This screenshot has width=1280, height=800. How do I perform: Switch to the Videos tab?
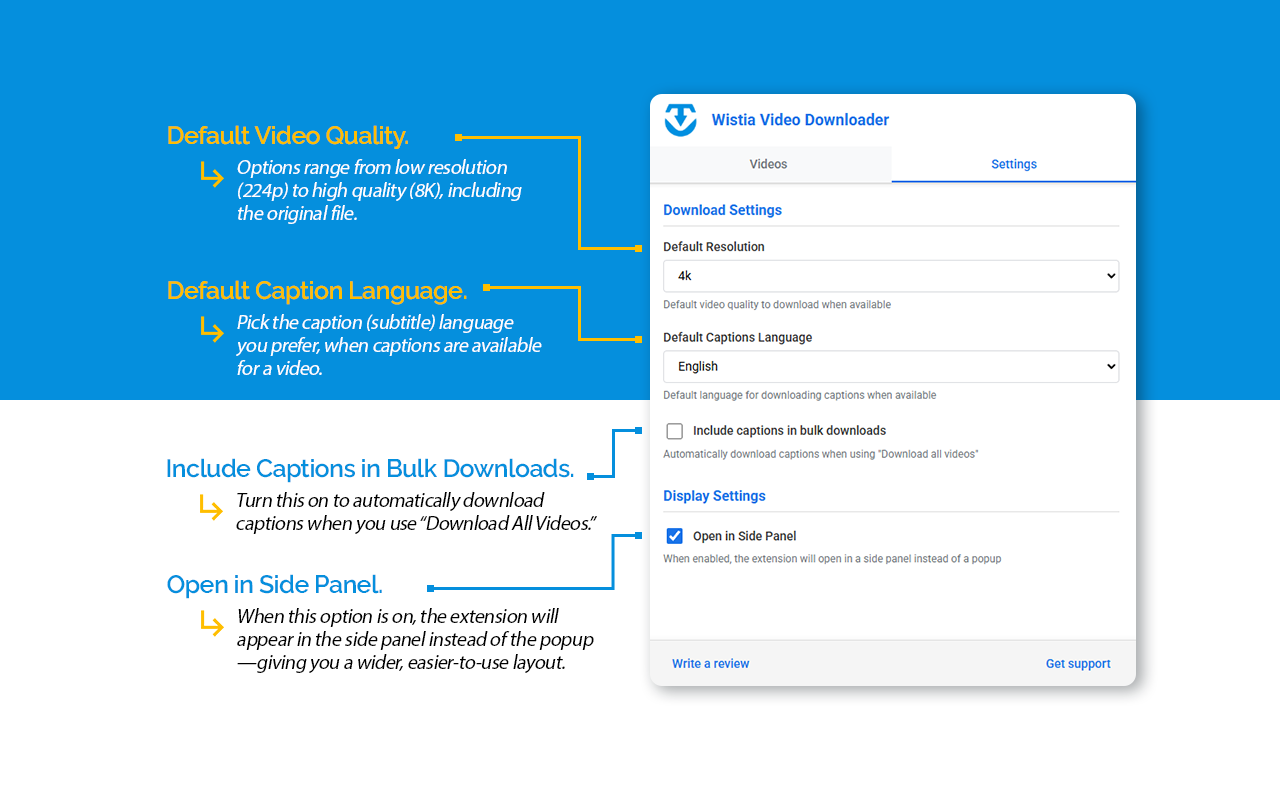point(769,164)
